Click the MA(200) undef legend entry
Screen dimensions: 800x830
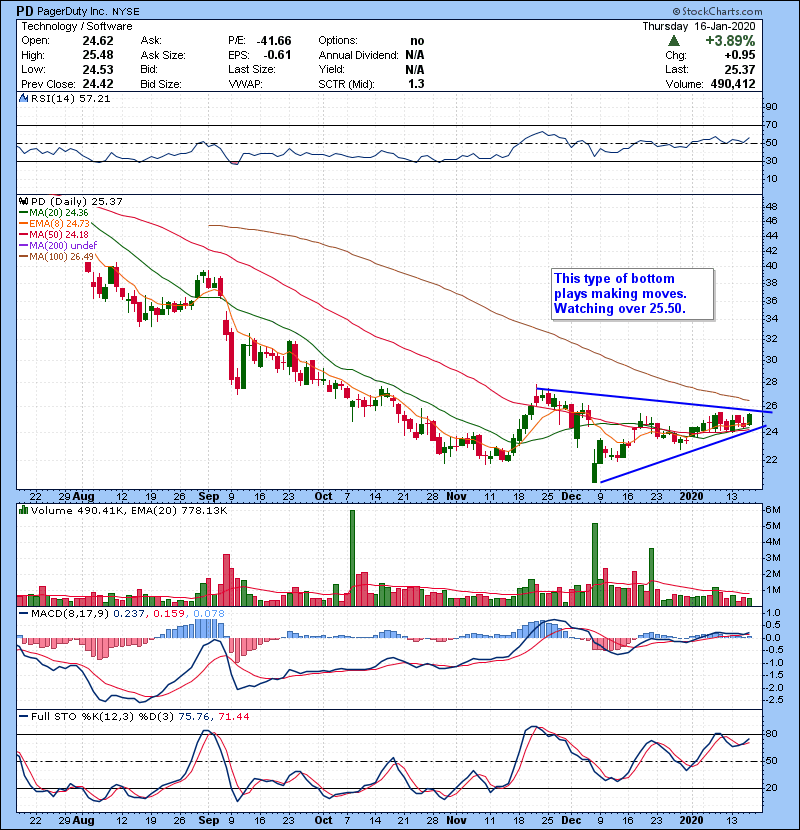tap(58, 245)
